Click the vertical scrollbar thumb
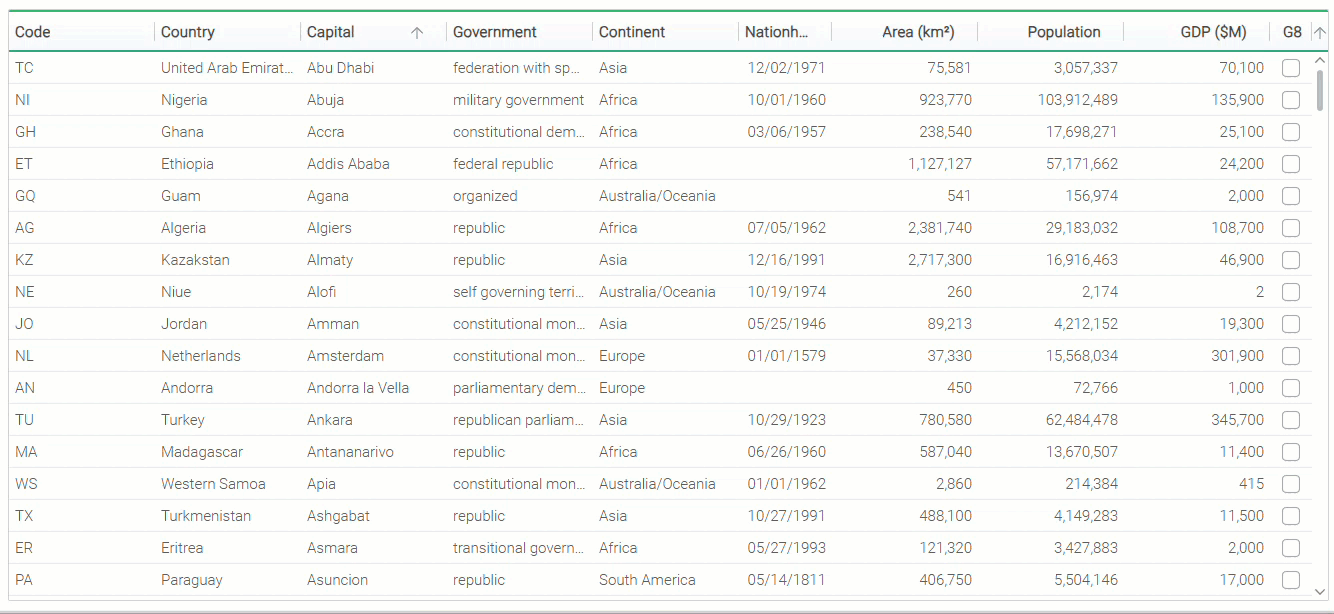This screenshot has width=1334, height=614. point(1320,90)
